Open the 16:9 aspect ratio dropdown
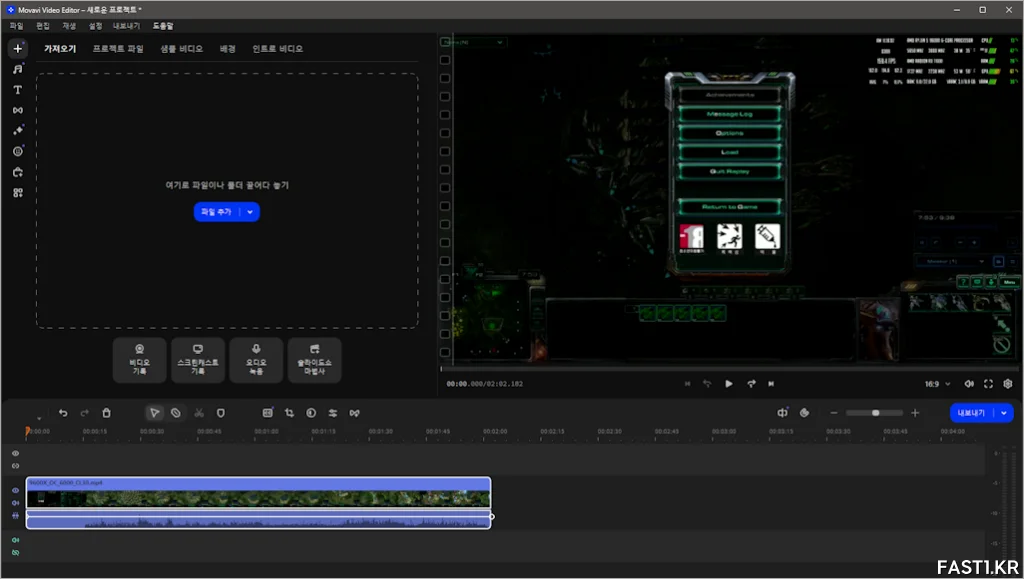 pyautogui.click(x=937, y=384)
